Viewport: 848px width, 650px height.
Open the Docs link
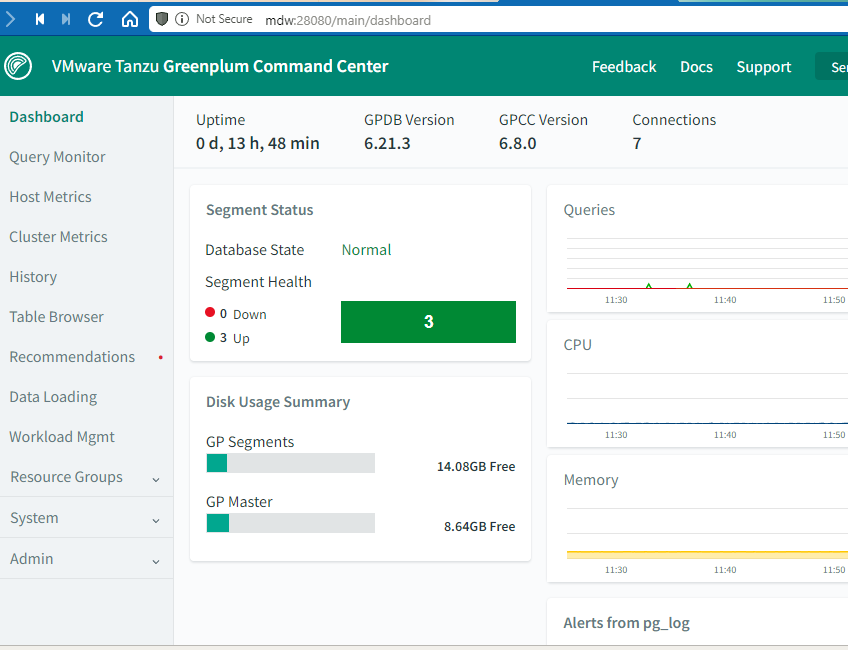tap(696, 67)
